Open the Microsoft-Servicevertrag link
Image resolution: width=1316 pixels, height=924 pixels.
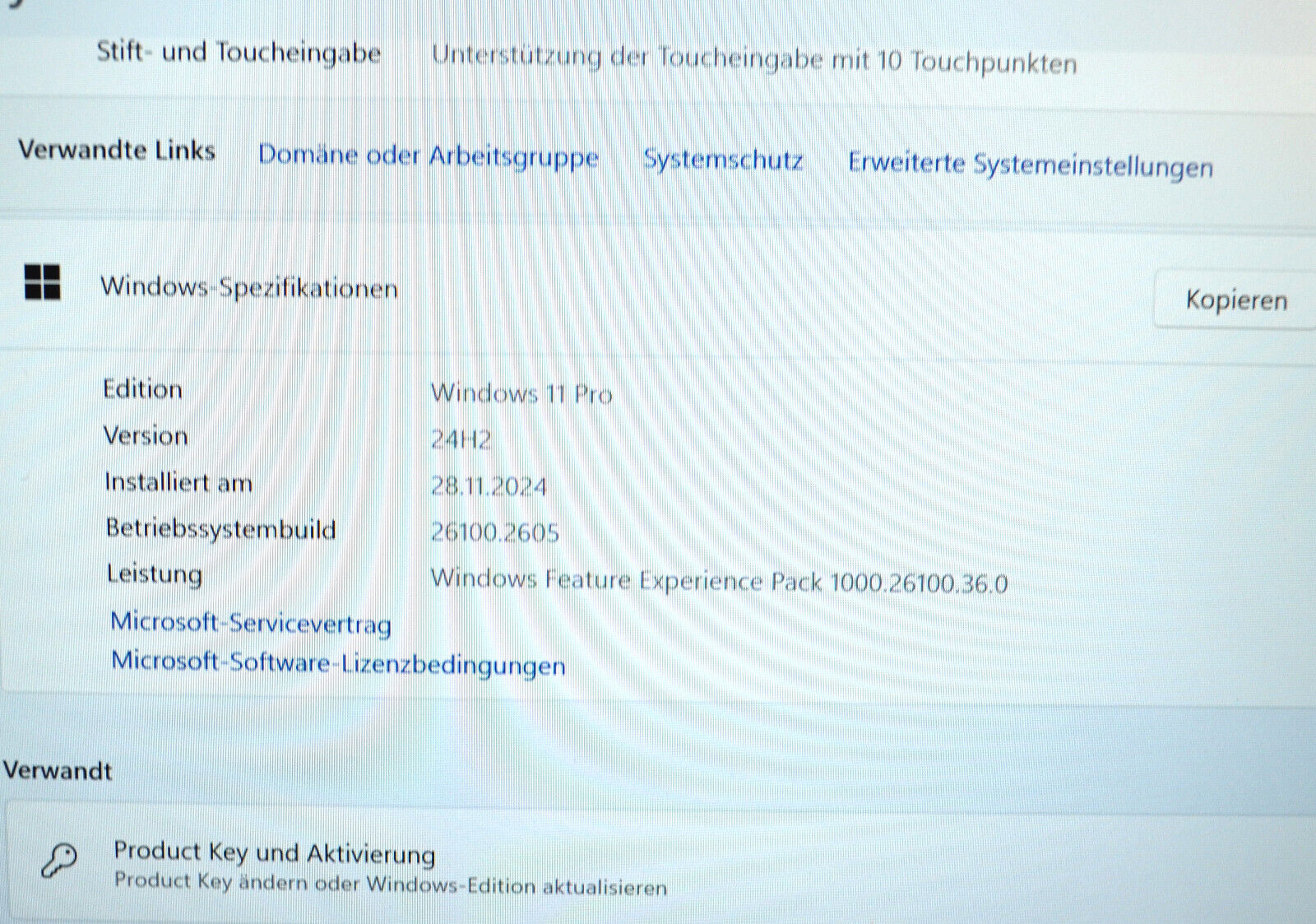[251, 623]
